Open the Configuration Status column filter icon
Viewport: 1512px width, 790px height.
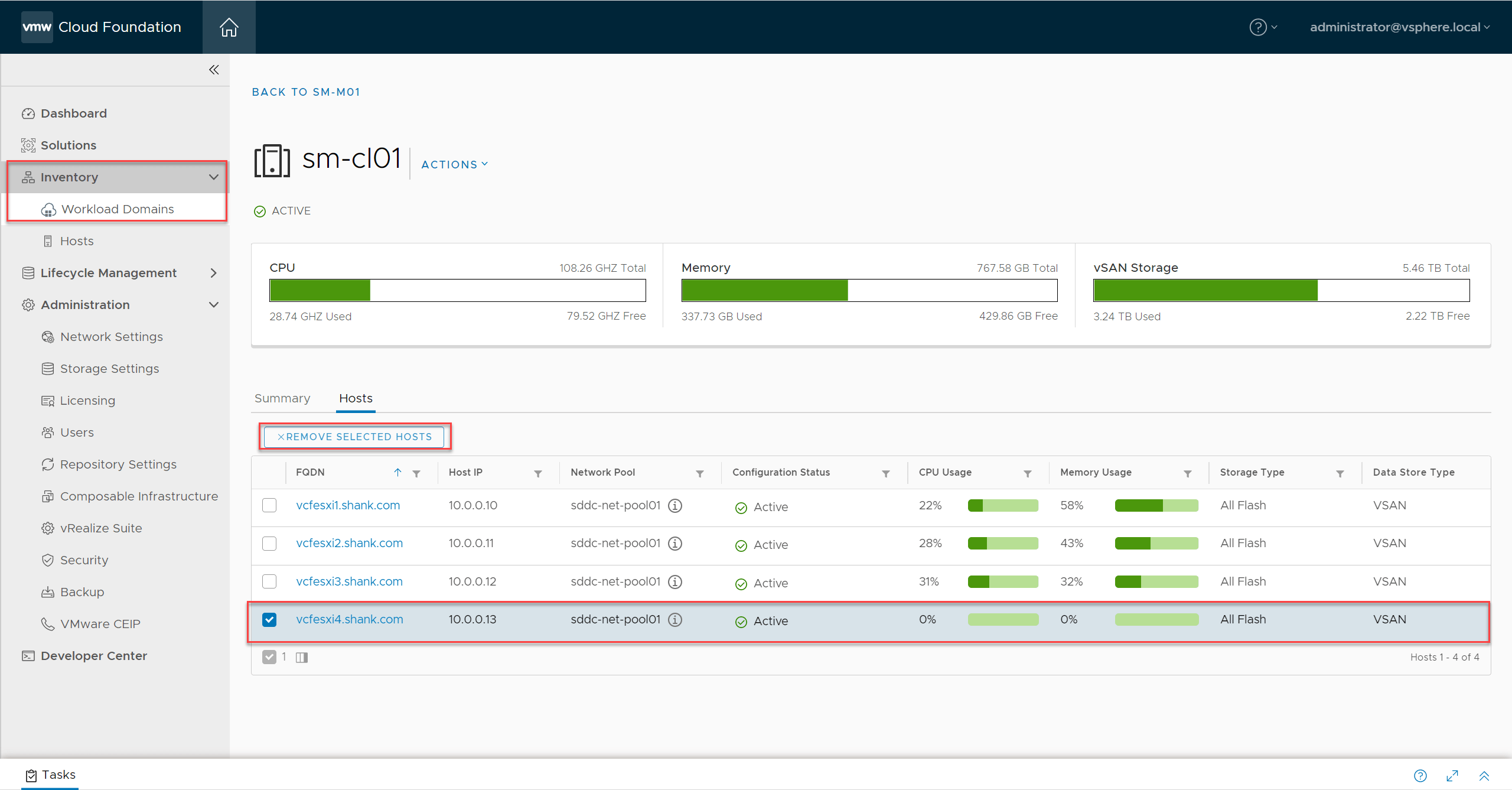coord(886,473)
